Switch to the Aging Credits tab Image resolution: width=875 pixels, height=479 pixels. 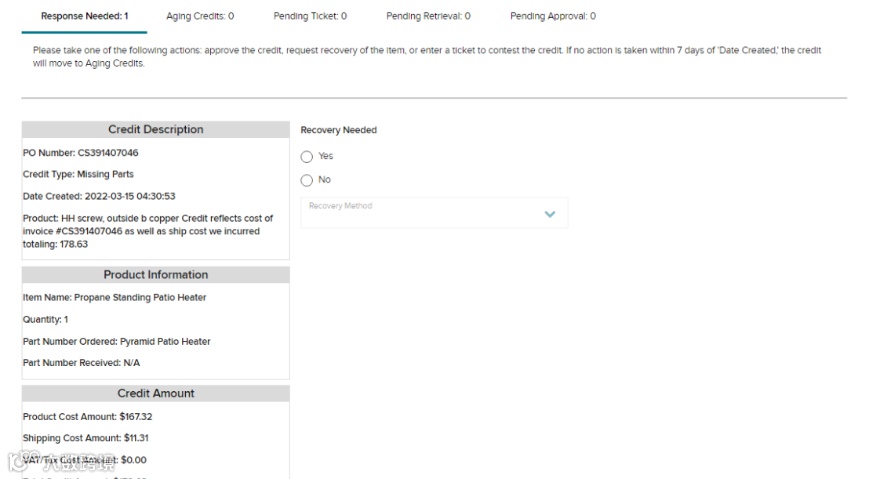pos(200,16)
